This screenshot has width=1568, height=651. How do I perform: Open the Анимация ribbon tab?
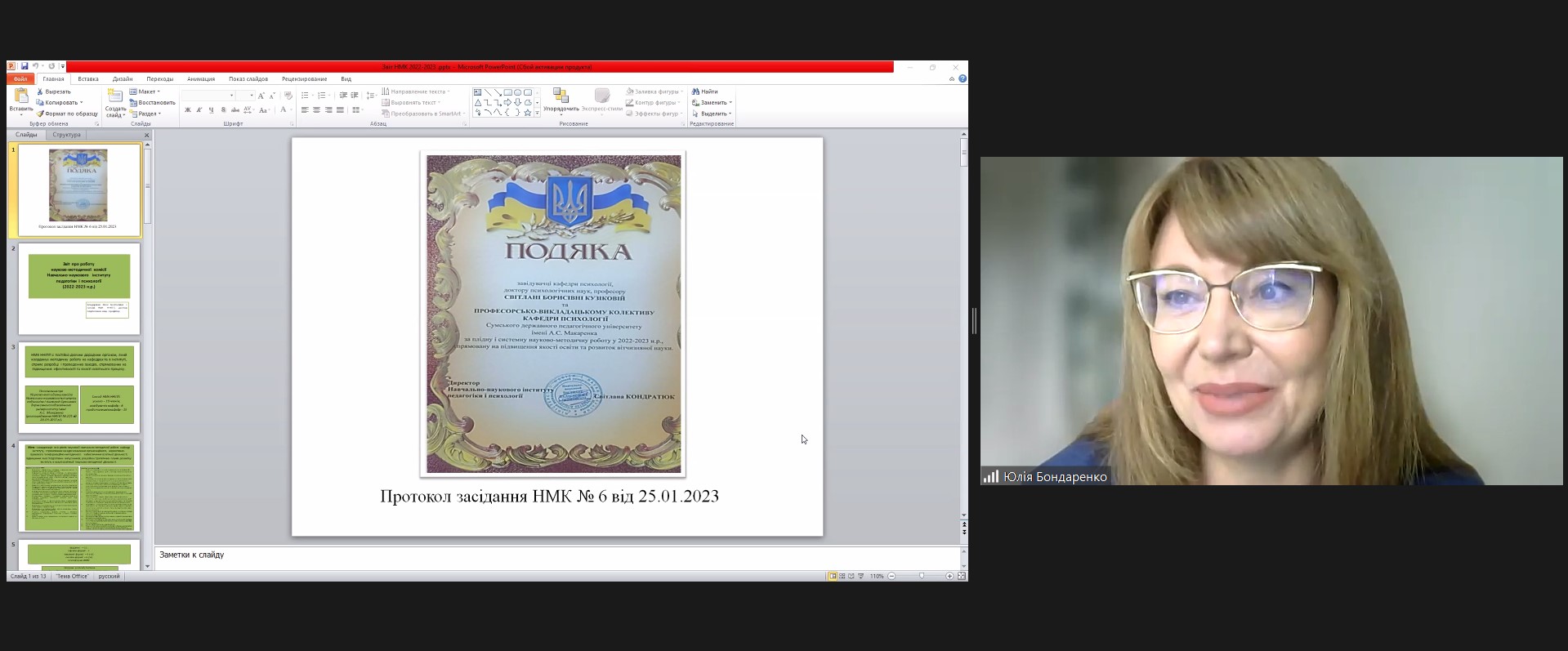[201, 79]
